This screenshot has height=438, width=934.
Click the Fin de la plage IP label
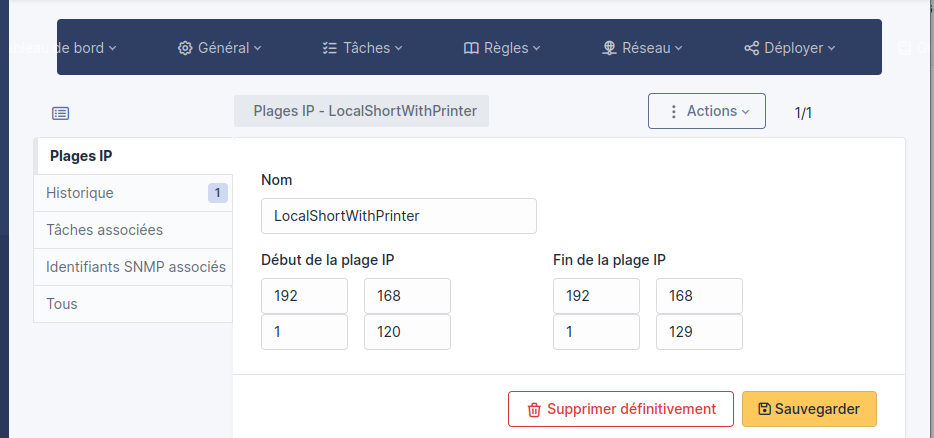click(609, 260)
